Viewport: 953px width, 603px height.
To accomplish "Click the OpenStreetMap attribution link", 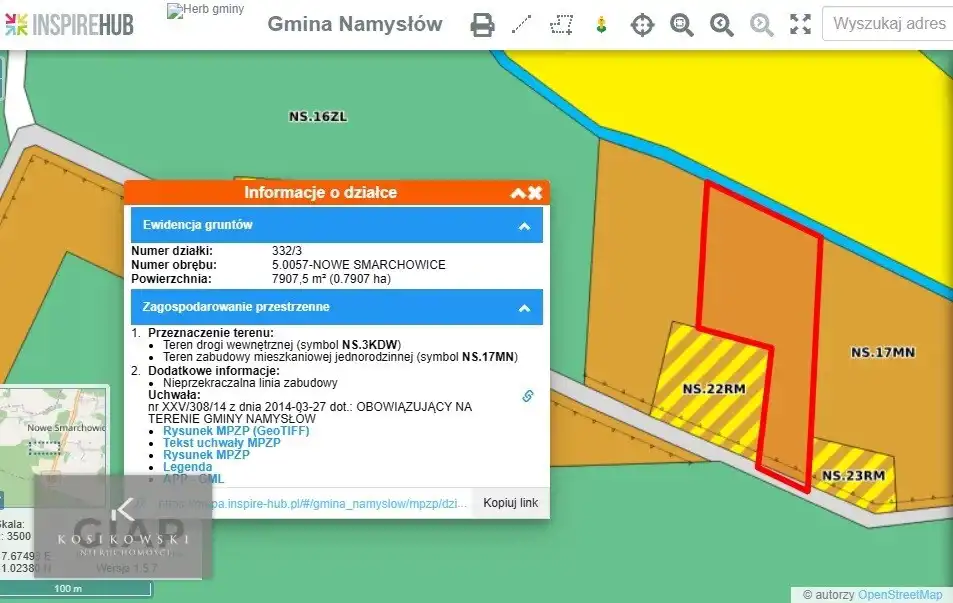I will (x=899, y=594).
